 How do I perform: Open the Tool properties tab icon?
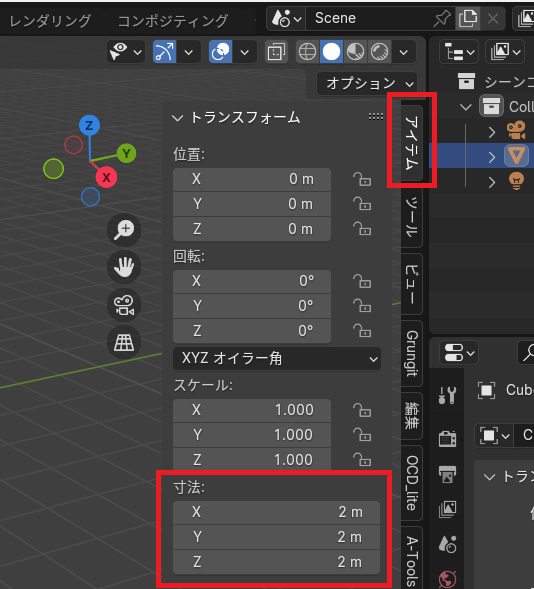pyautogui.click(x=447, y=395)
